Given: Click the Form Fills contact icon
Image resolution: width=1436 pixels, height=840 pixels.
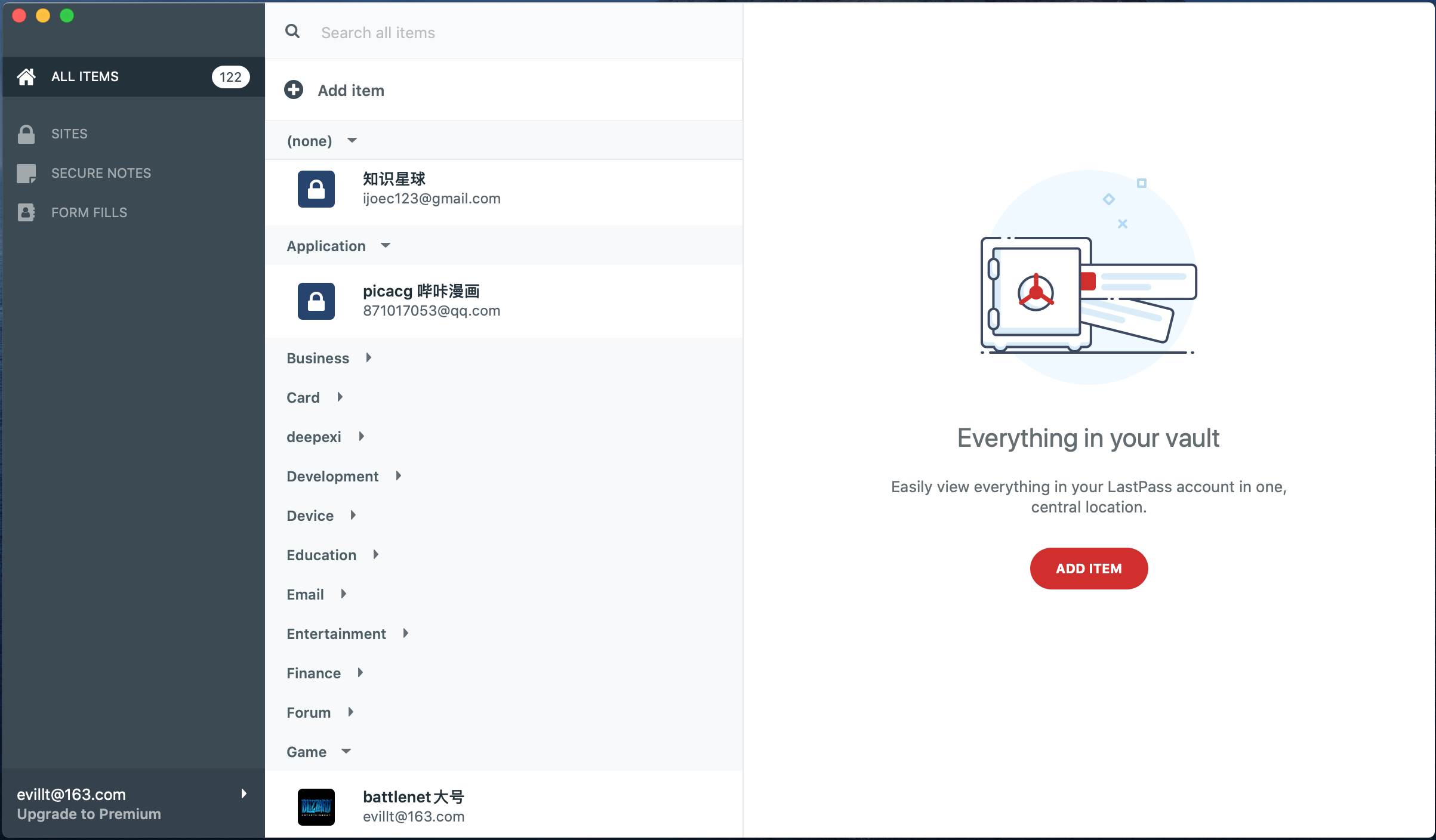Looking at the screenshot, I should pos(26,212).
